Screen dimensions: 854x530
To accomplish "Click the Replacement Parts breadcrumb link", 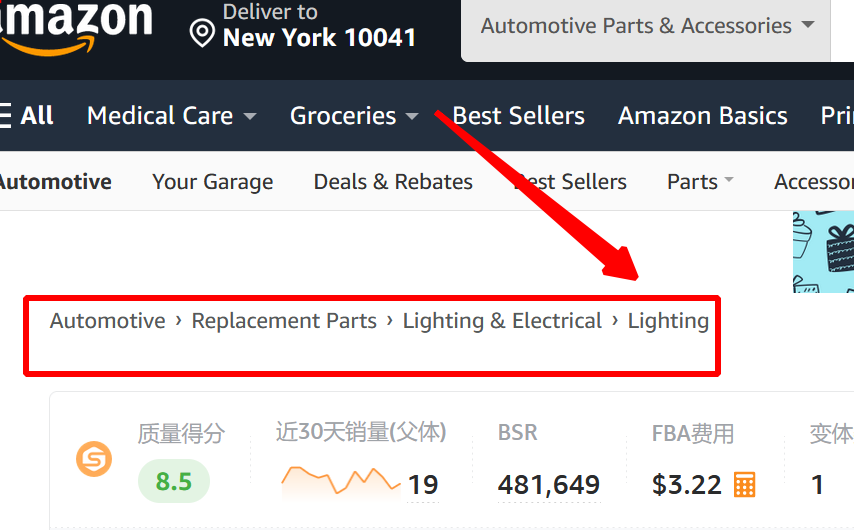I will click(284, 321).
